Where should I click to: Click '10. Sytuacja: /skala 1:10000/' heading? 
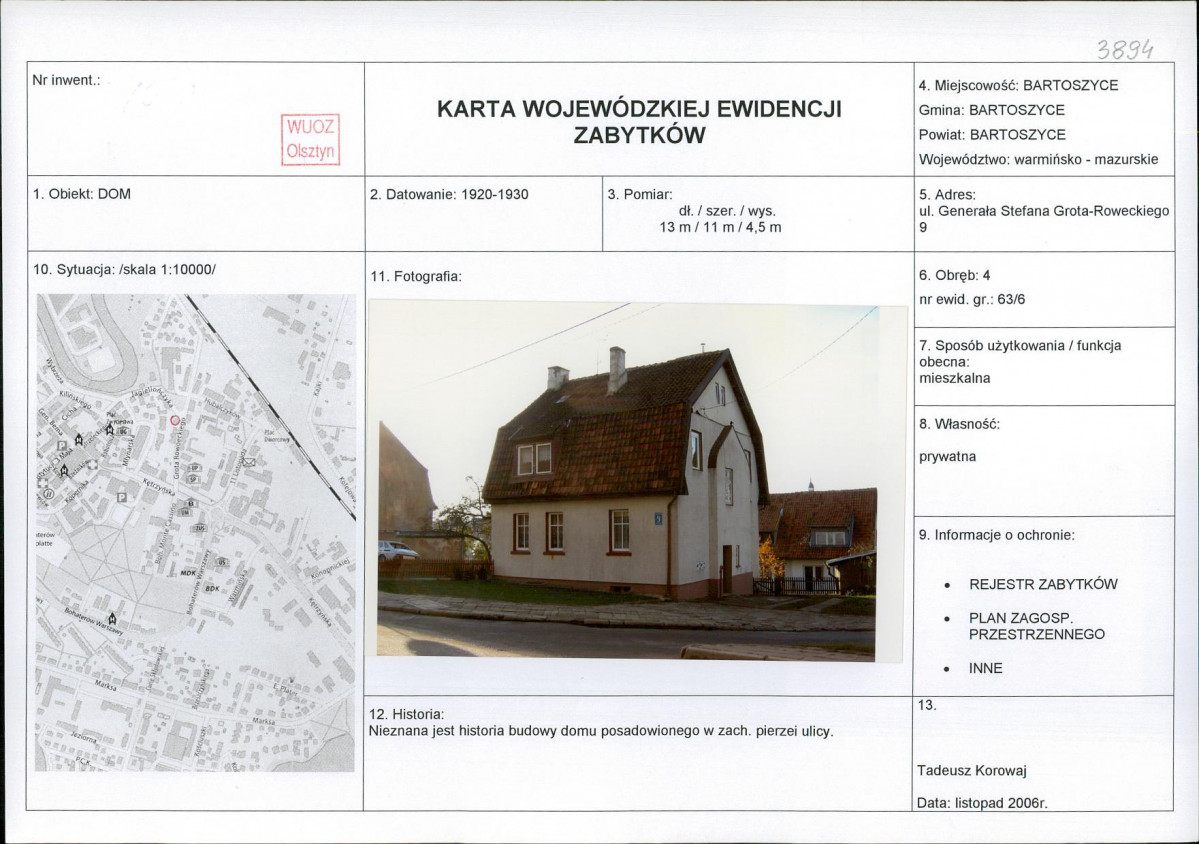(125, 269)
